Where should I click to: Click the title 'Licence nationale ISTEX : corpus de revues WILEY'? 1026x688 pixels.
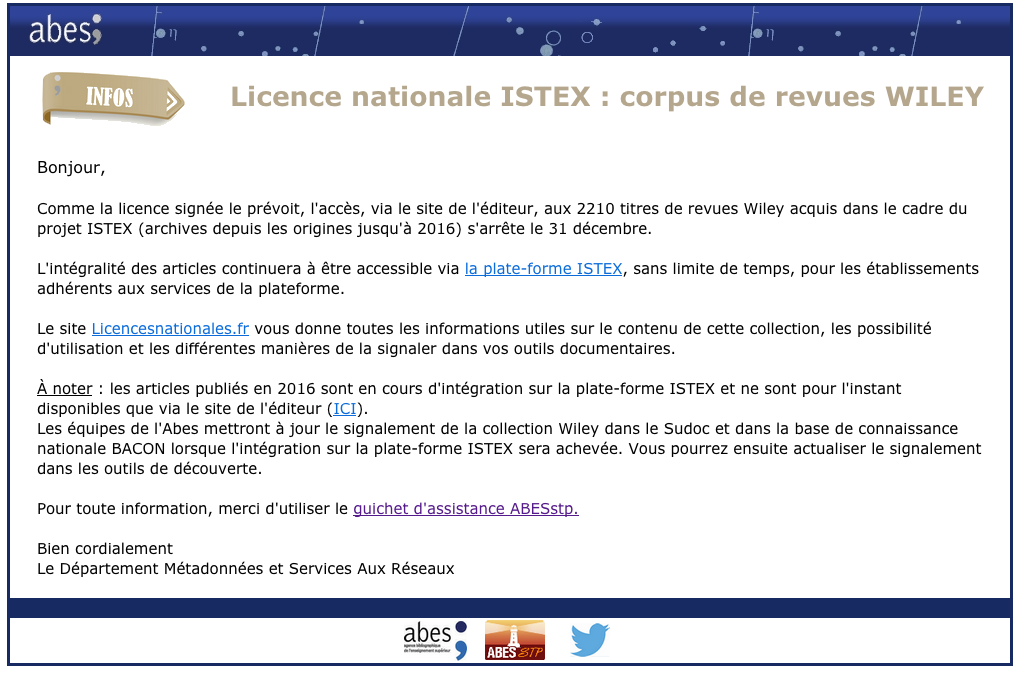(607, 97)
